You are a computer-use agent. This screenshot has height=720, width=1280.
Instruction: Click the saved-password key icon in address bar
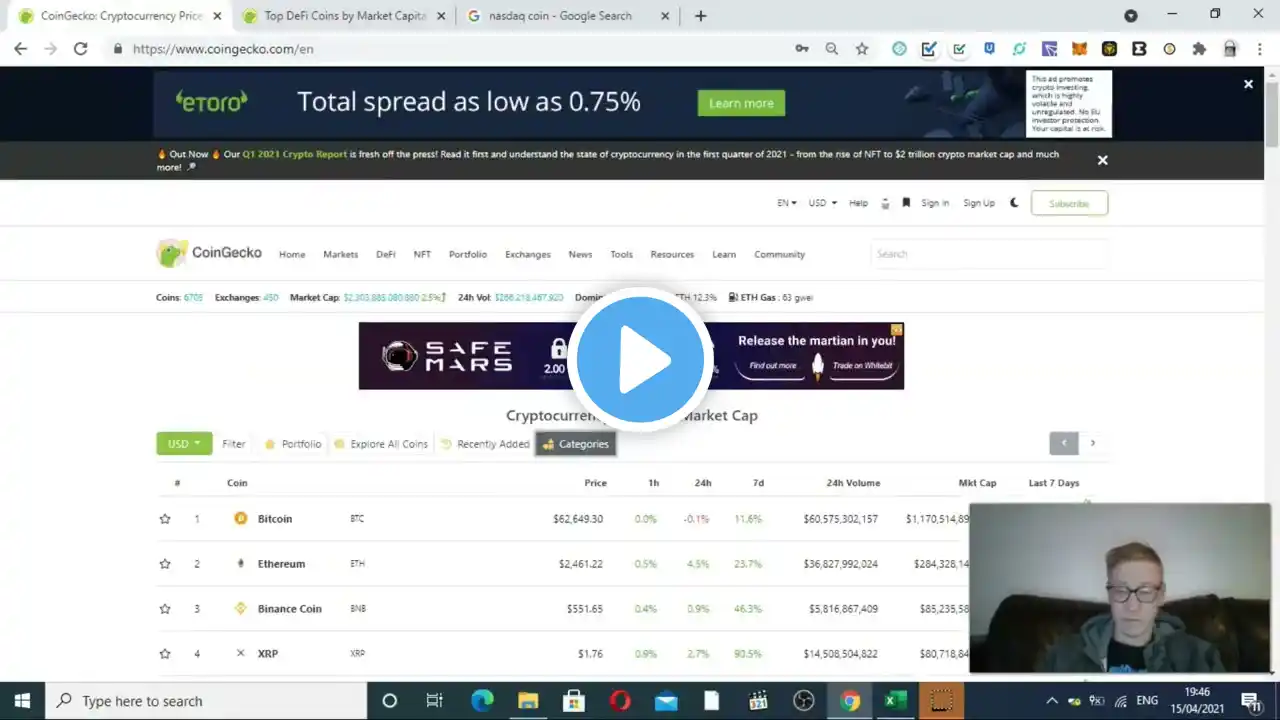(802, 48)
